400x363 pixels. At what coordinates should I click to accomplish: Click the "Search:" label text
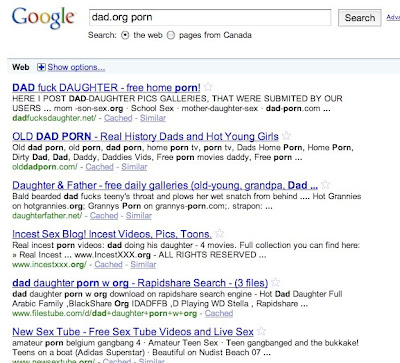102,35
